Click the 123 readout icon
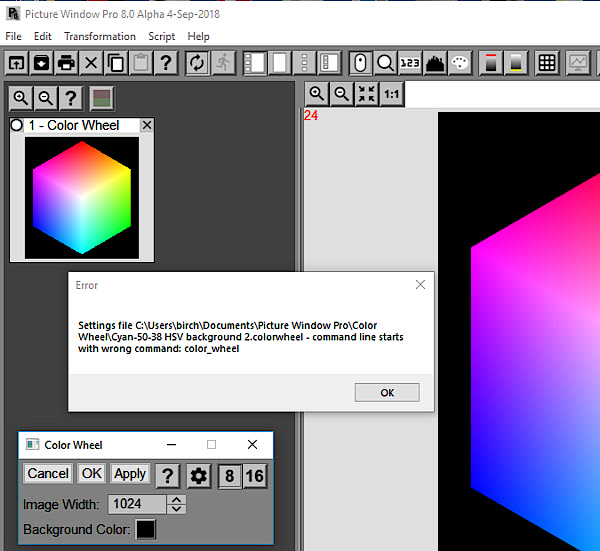 point(410,63)
